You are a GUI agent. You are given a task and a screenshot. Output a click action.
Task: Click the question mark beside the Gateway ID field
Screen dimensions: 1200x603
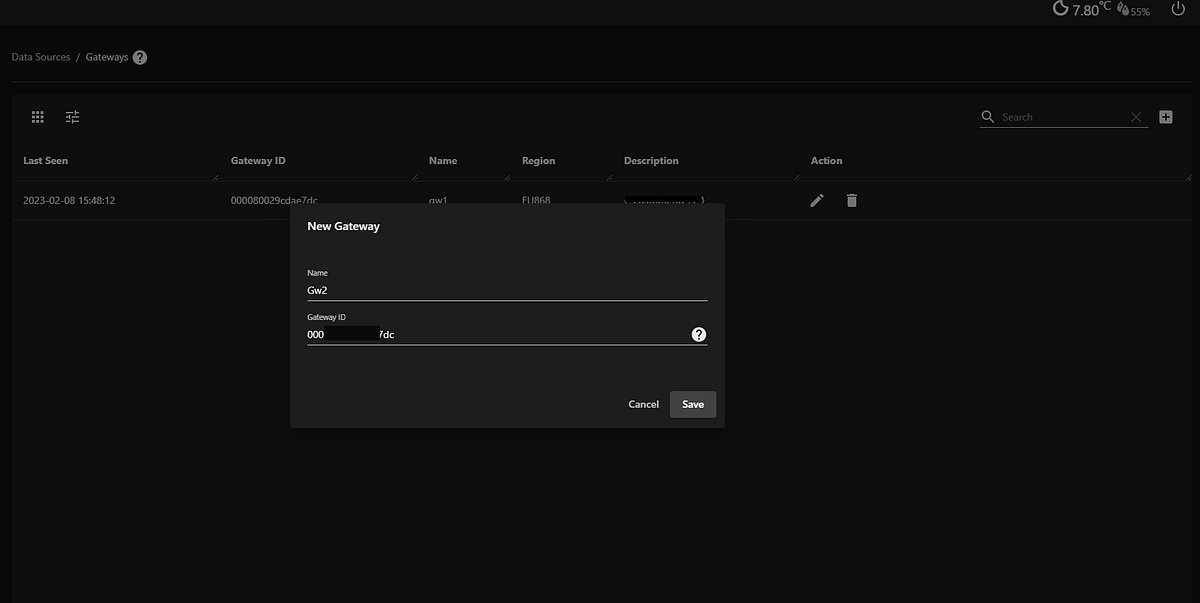(698, 334)
